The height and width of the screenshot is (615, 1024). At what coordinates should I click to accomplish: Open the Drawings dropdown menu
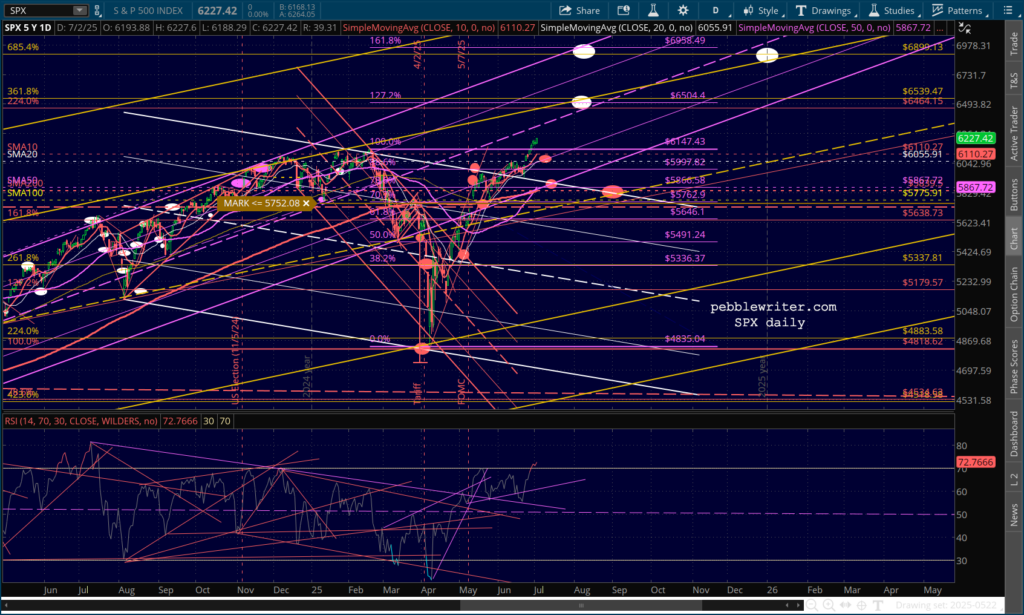(823, 10)
